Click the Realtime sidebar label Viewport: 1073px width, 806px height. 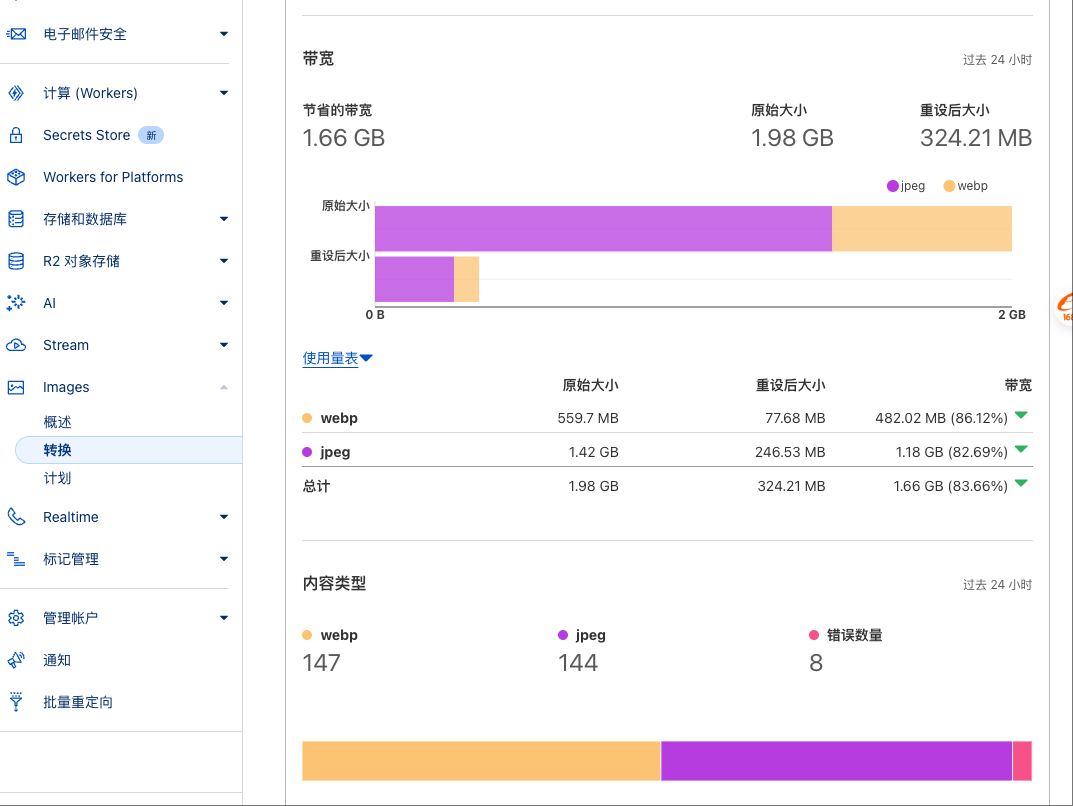click(70, 517)
